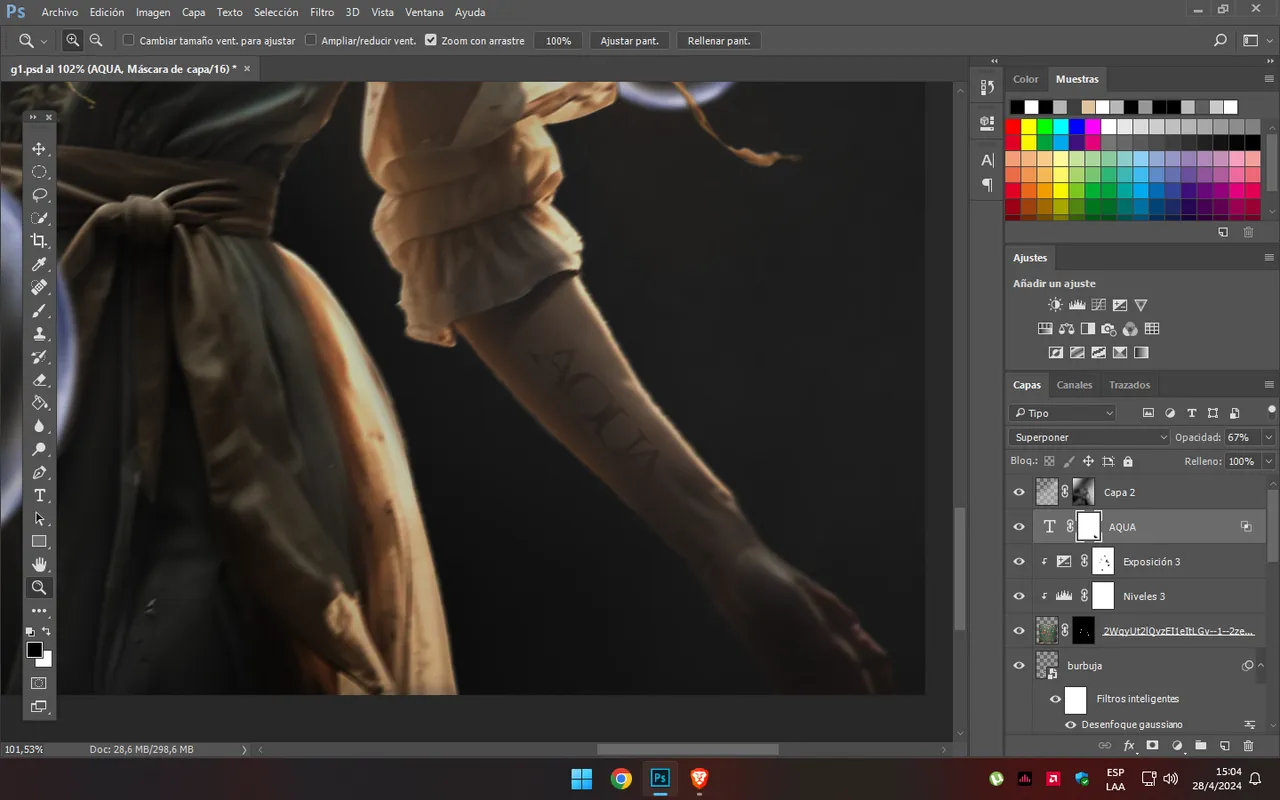1280x800 pixels.
Task: Delete layer using trash icon in Capas
Action: click(1248, 746)
